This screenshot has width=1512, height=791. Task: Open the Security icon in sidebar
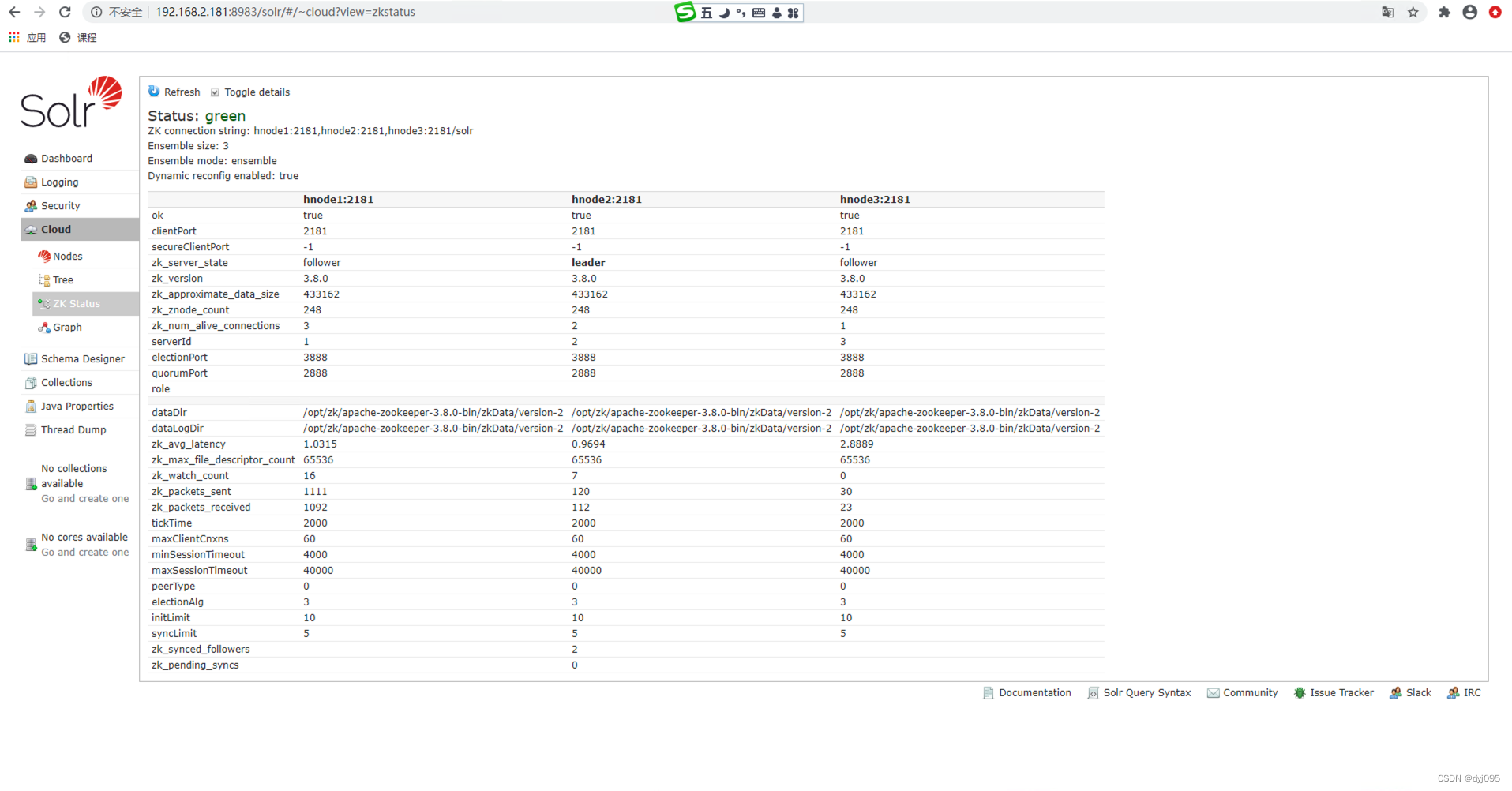pos(31,206)
